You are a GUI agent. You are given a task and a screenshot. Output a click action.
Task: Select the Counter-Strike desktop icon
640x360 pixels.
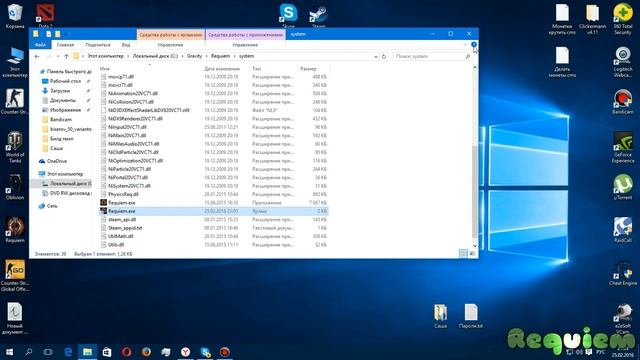[15, 101]
